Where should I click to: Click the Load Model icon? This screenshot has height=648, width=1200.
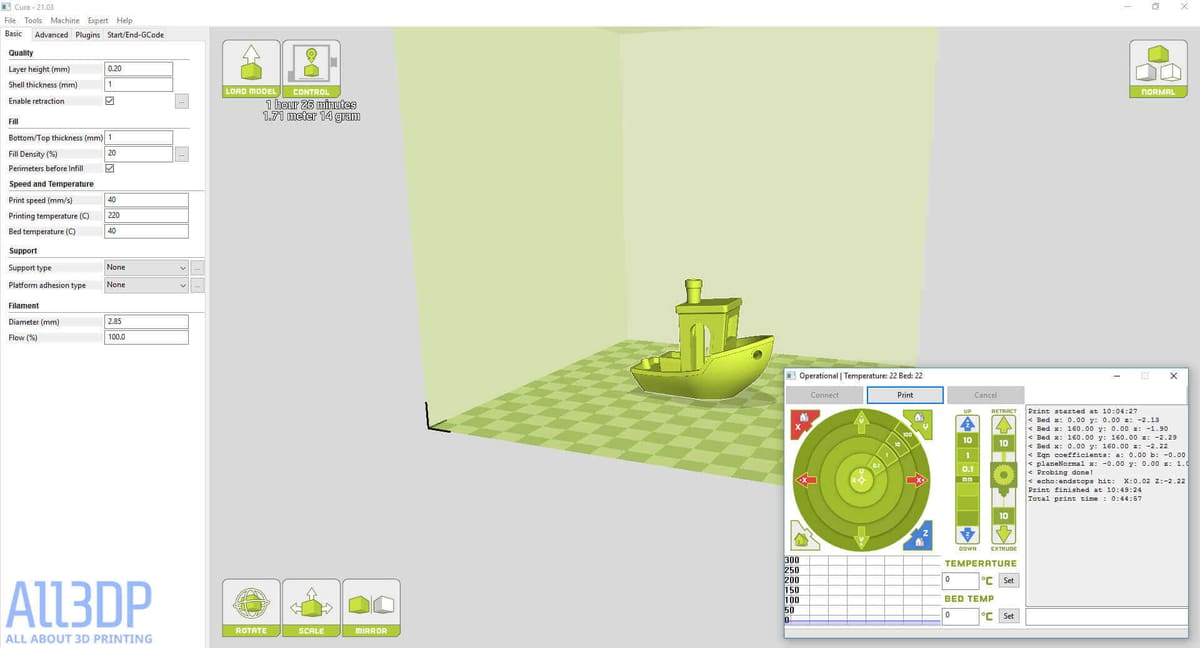coord(251,69)
